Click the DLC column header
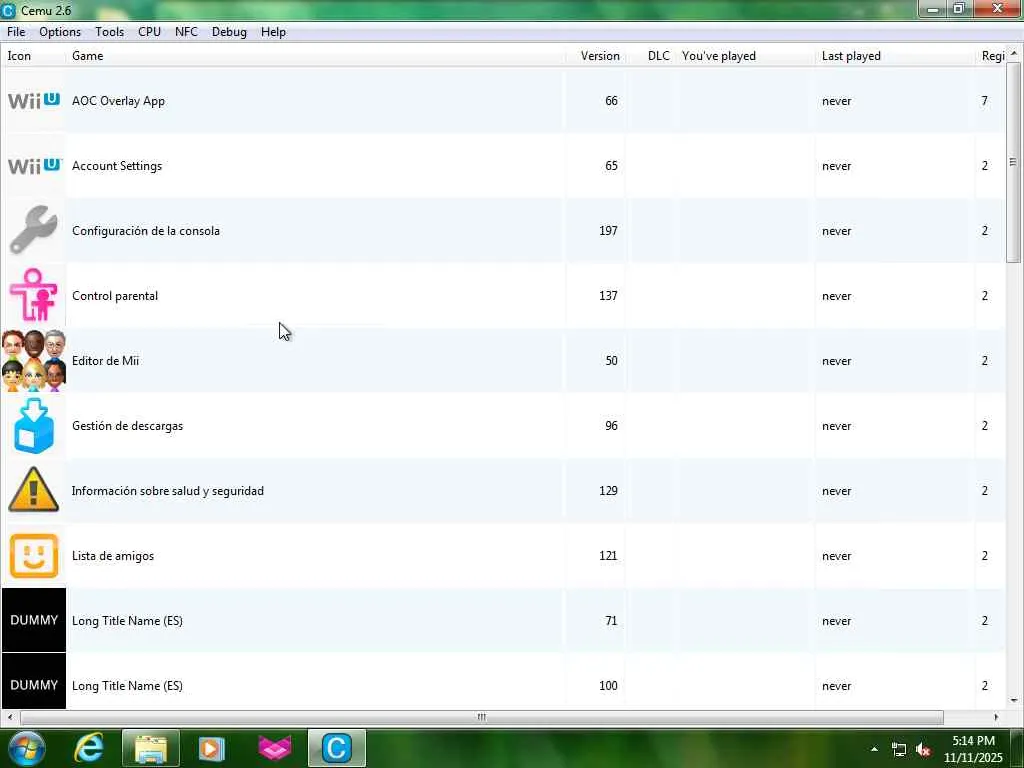The height and width of the screenshot is (768, 1024). 650,56
